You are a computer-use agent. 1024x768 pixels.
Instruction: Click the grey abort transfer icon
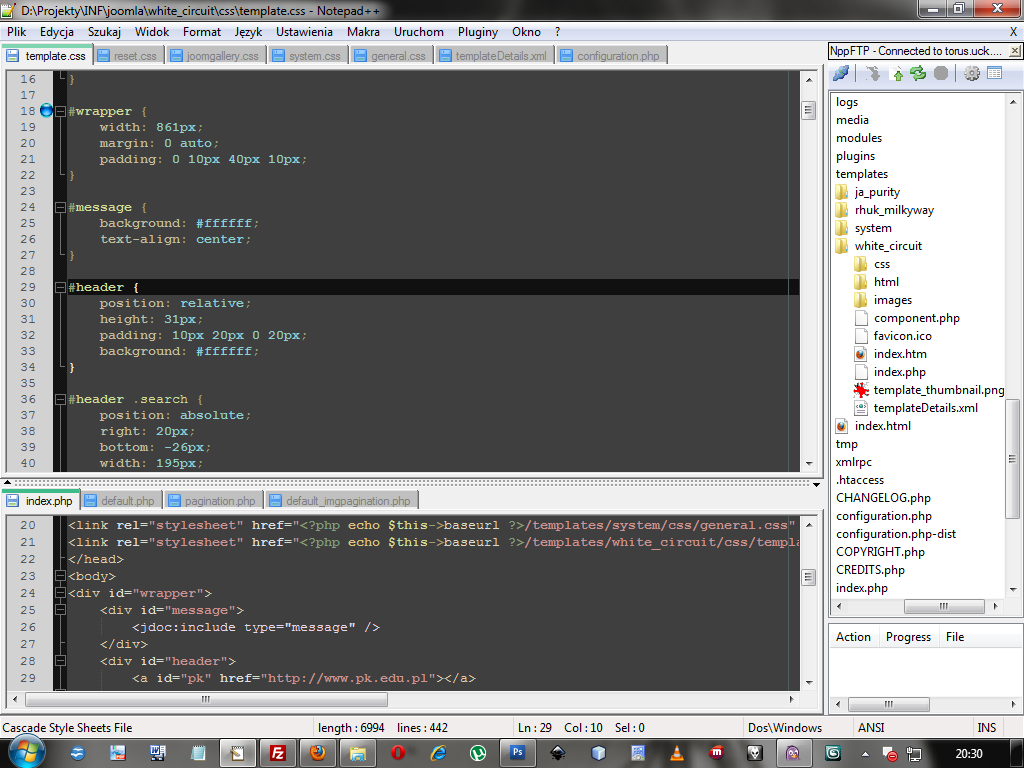click(x=940, y=73)
